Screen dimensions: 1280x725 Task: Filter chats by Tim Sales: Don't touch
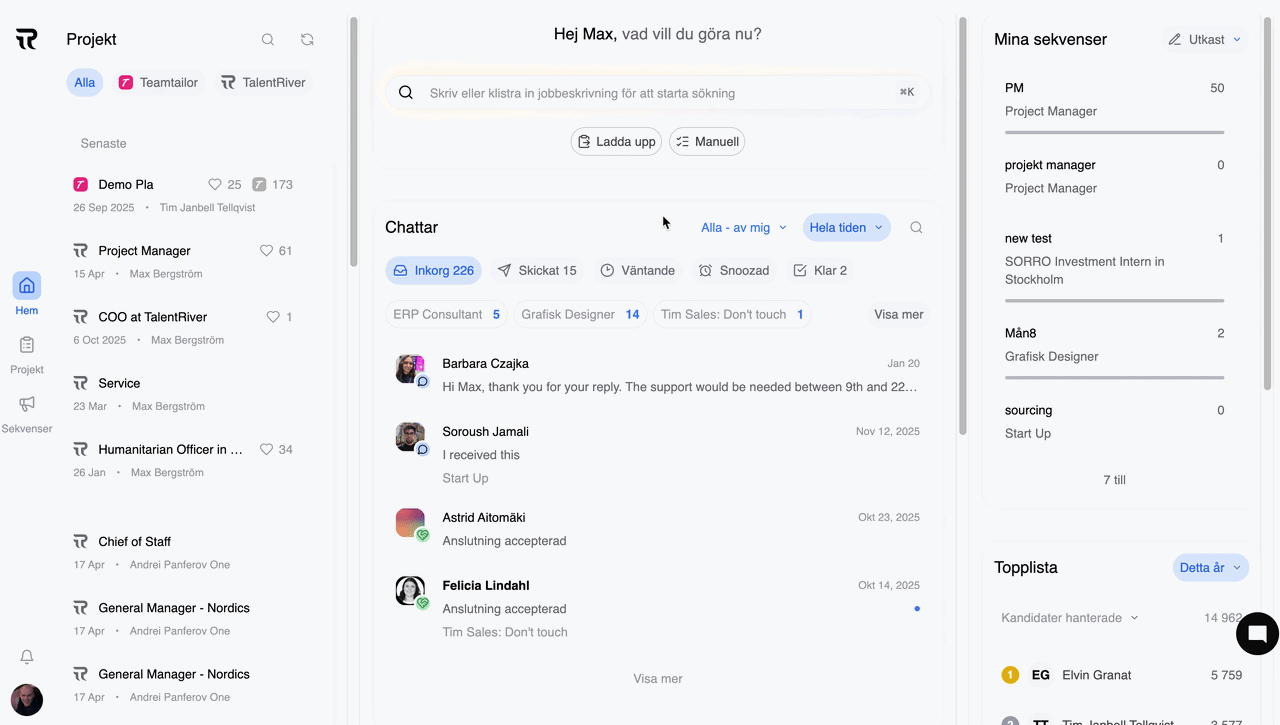click(732, 314)
